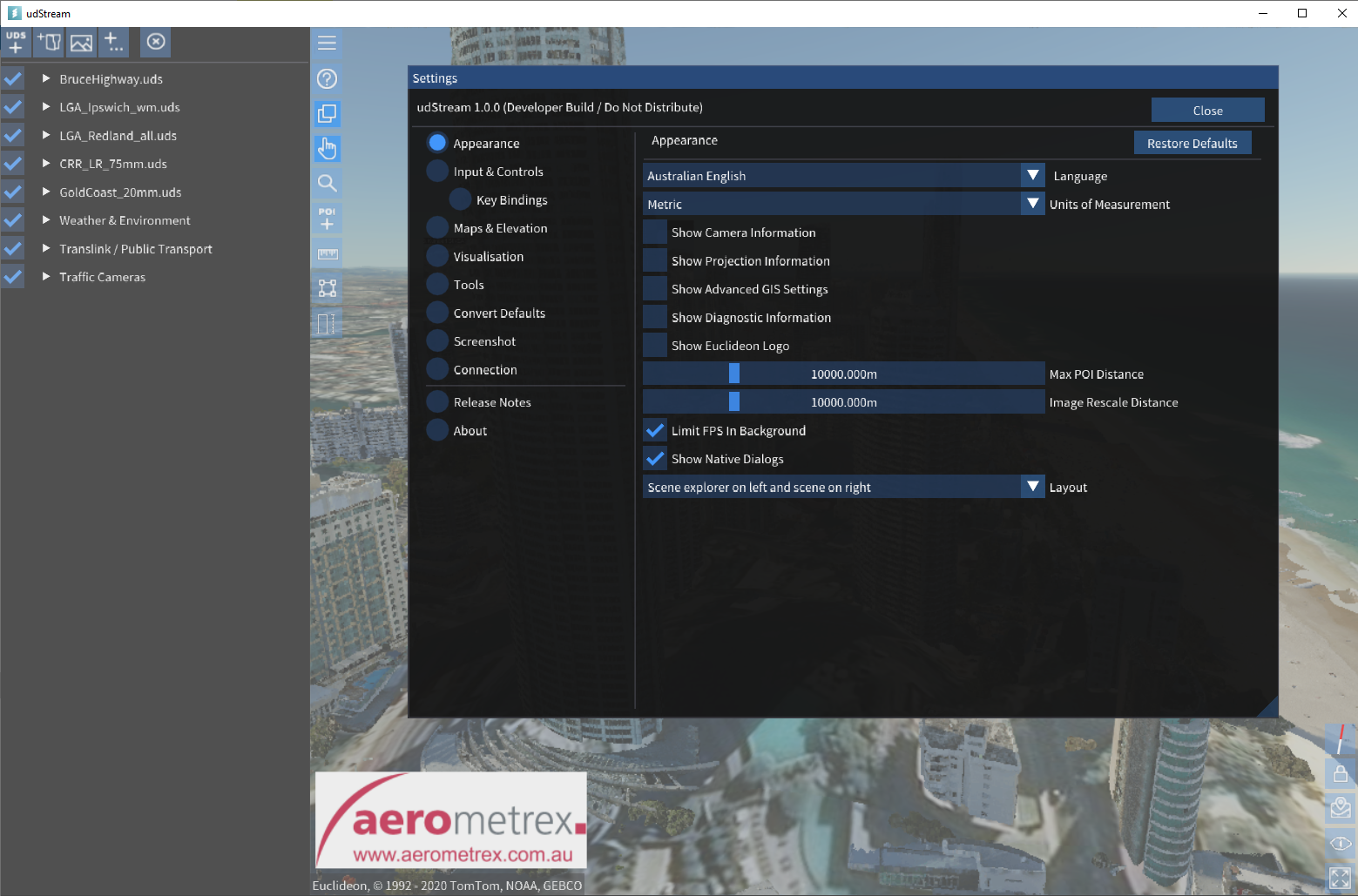Open the Language dropdown
1358x896 pixels.
pos(843,176)
